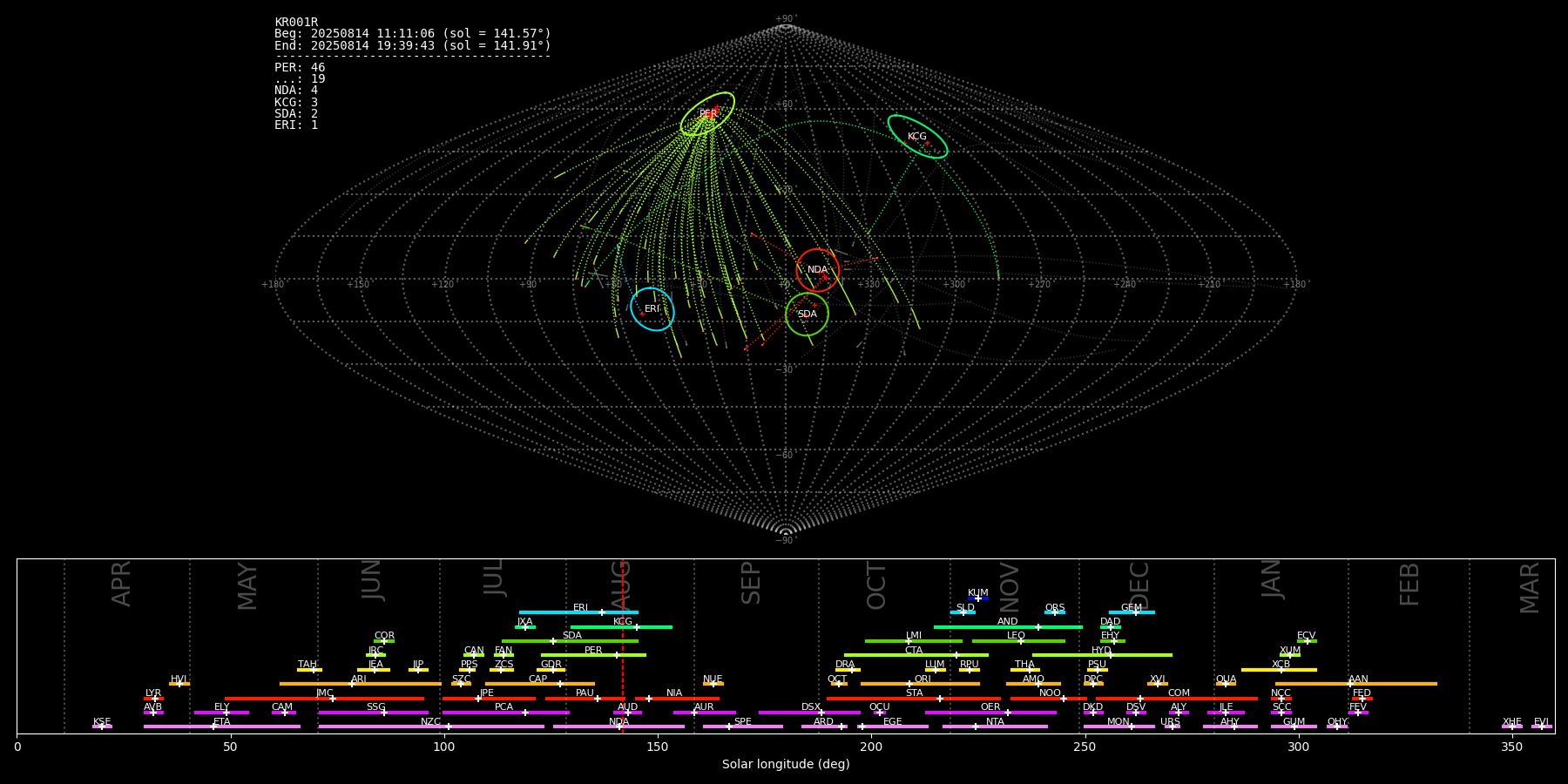Click the FEB month label

tap(1409, 584)
